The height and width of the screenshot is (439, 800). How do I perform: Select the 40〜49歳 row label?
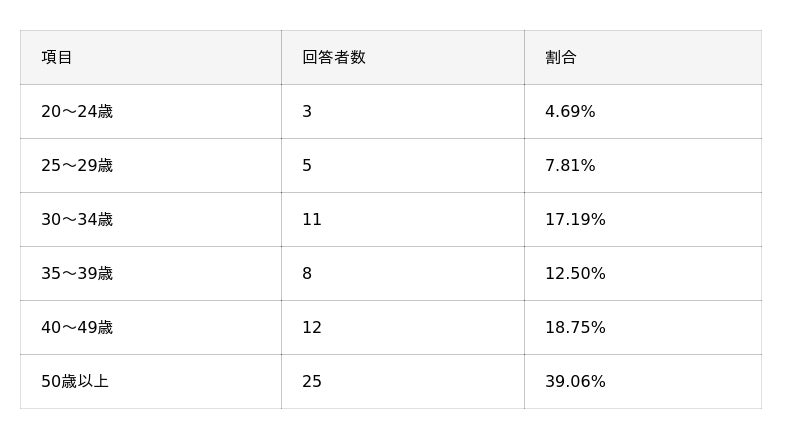coord(77,328)
